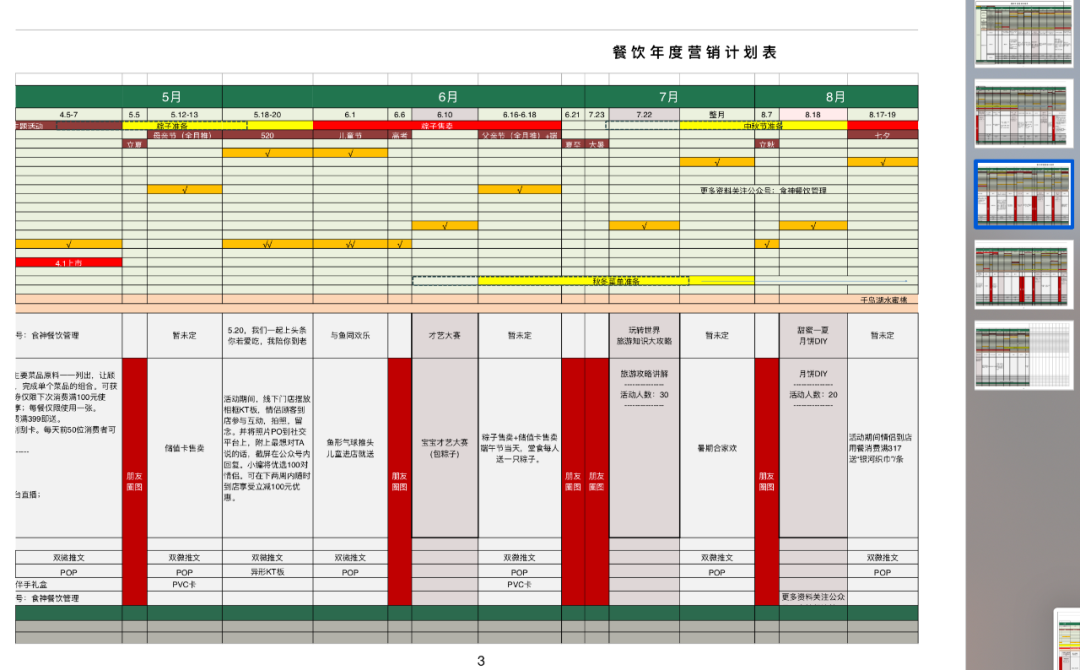Click the title 餐饮年度营销计划表
Screen dimensions: 1080x670
pos(694,52)
